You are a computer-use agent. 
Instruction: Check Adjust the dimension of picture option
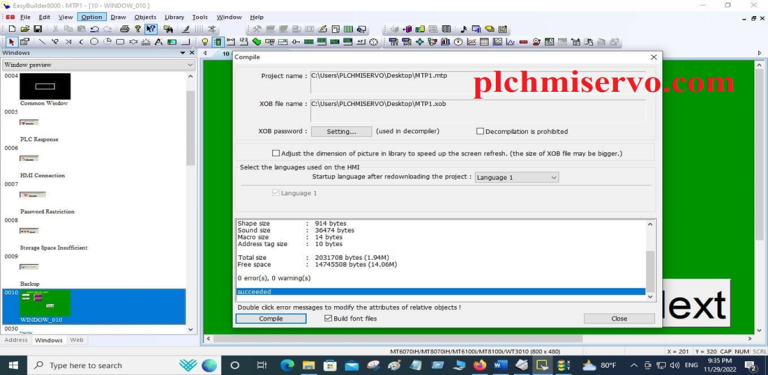click(276, 153)
